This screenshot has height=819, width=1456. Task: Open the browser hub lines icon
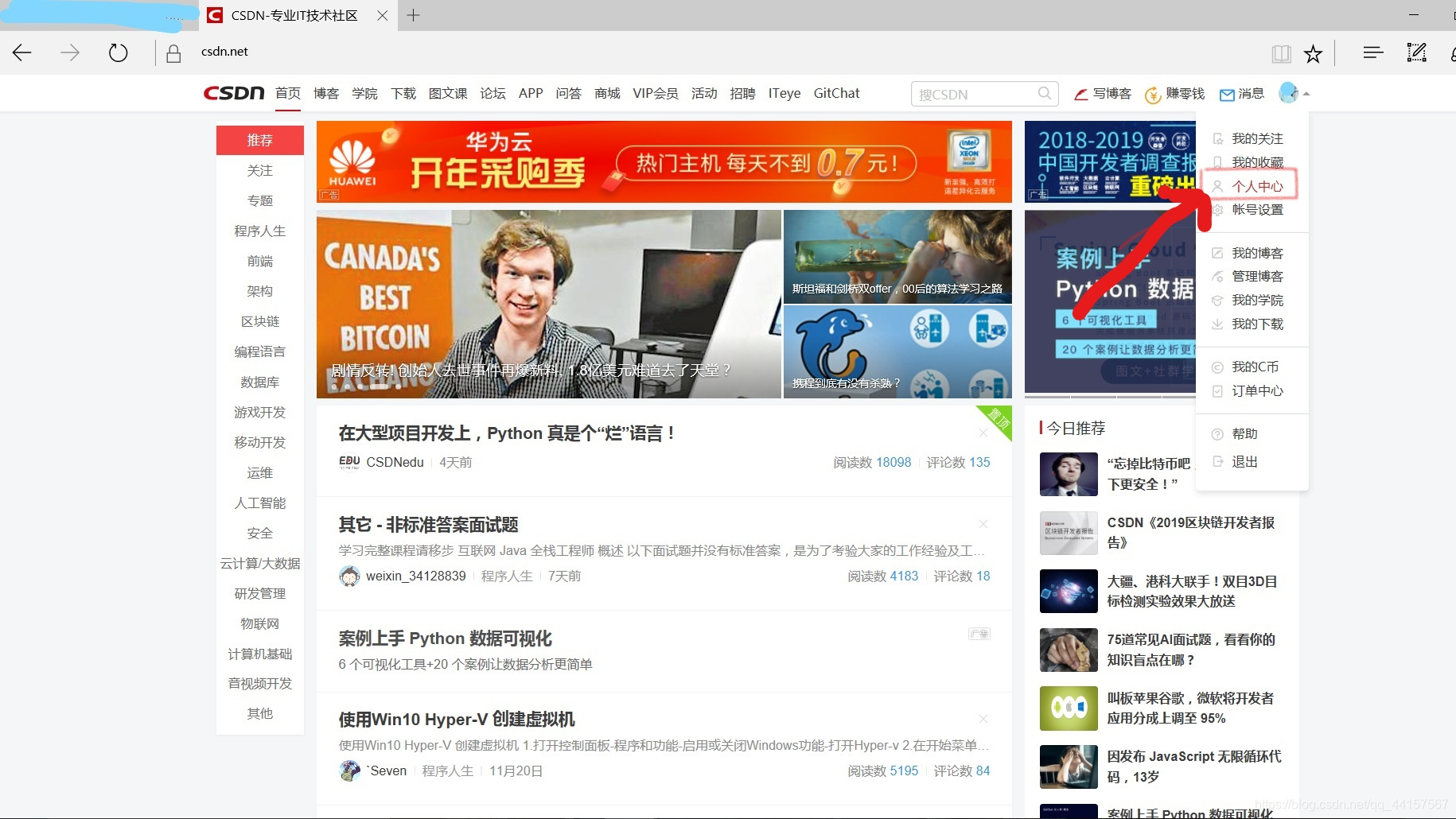[1373, 52]
